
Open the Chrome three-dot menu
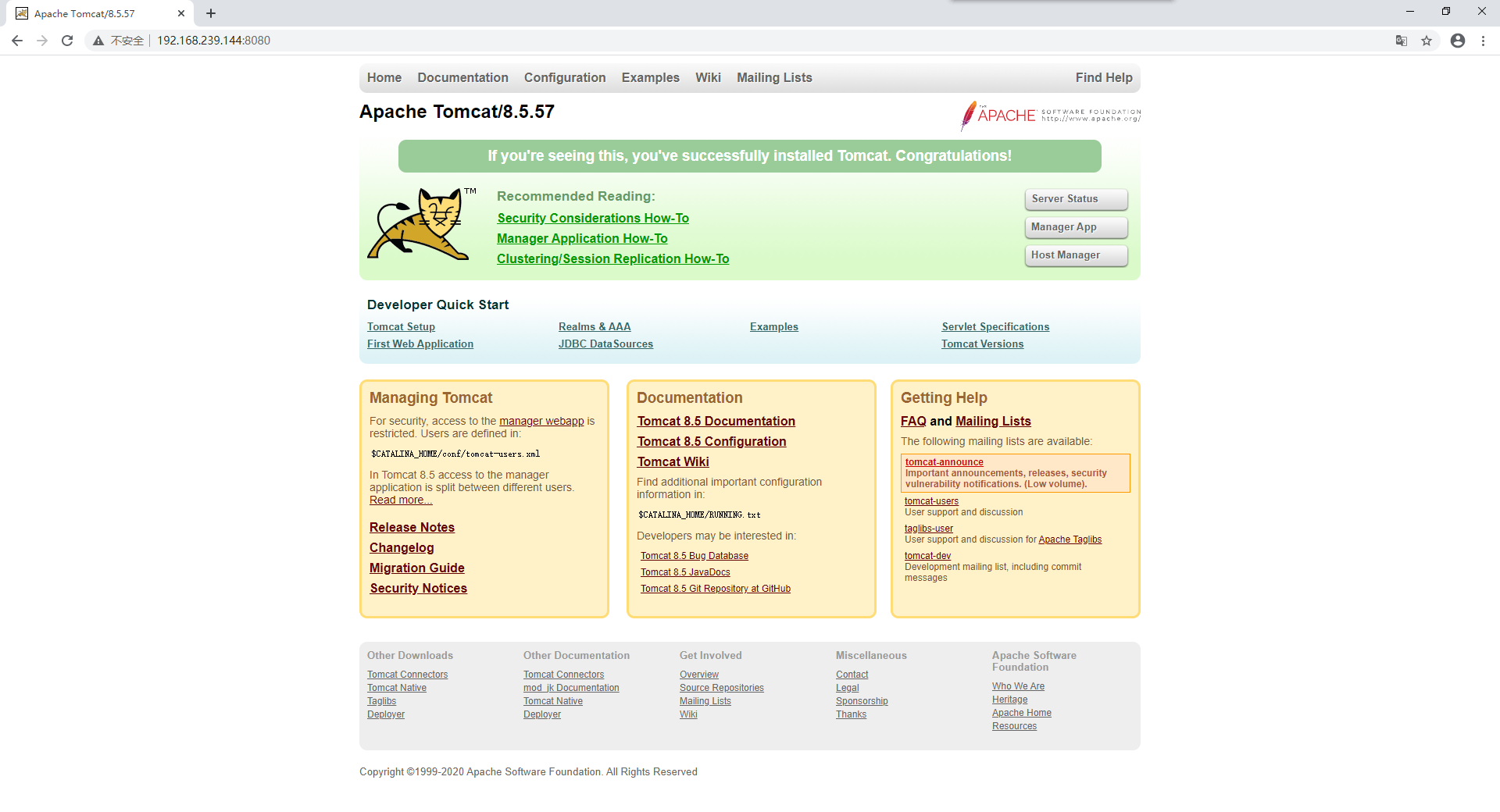[x=1483, y=41]
